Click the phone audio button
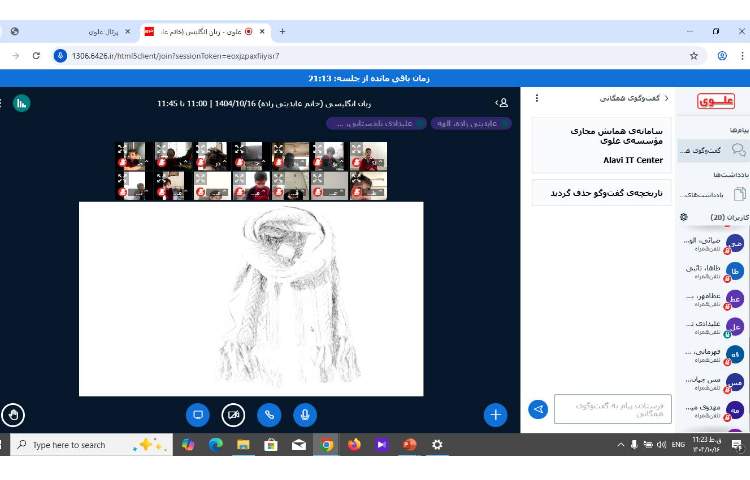Screen dimensions: 750x480 click(x=269, y=414)
